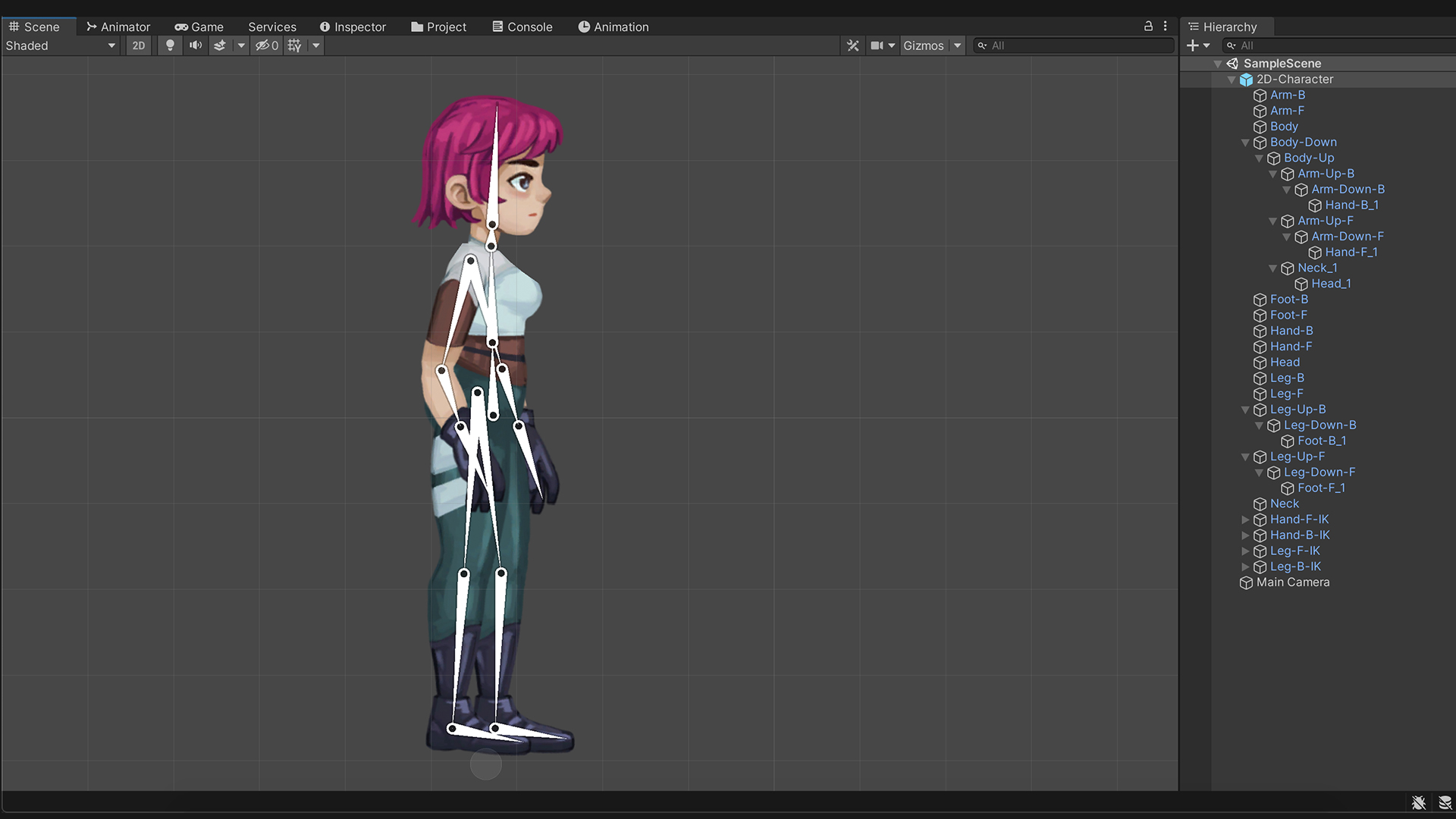Click the scene lighting toggle icon
Image resolution: width=1456 pixels, height=819 pixels.
(x=169, y=44)
